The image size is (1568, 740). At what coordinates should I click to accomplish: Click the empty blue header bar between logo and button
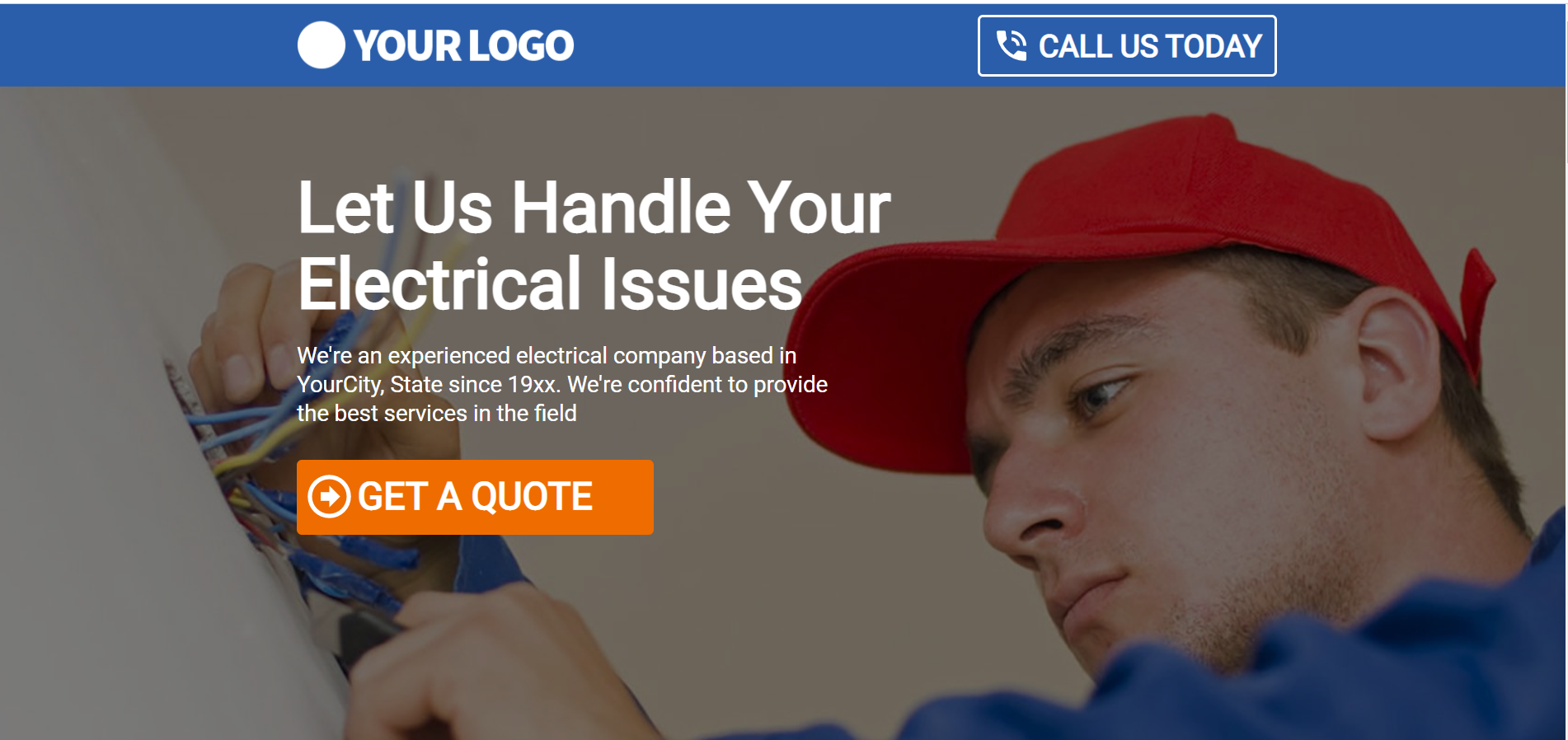point(775,45)
